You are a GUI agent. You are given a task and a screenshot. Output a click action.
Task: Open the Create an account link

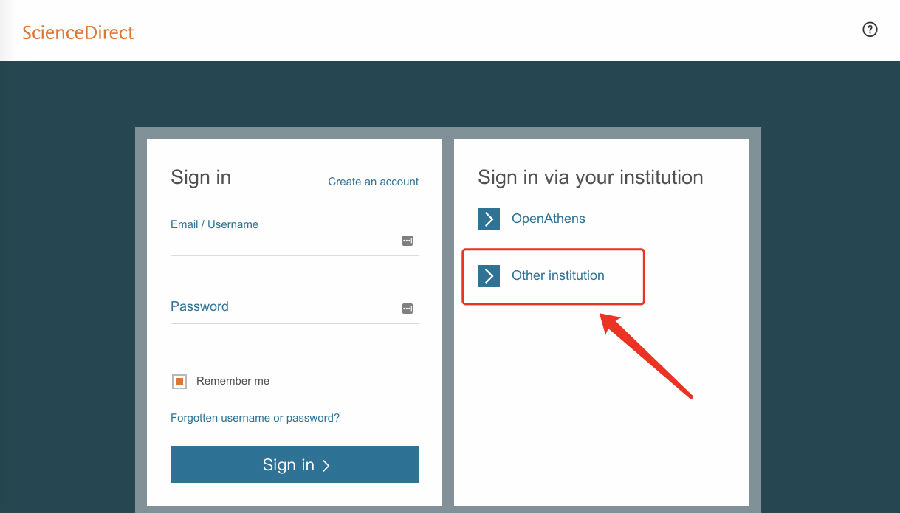(373, 181)
